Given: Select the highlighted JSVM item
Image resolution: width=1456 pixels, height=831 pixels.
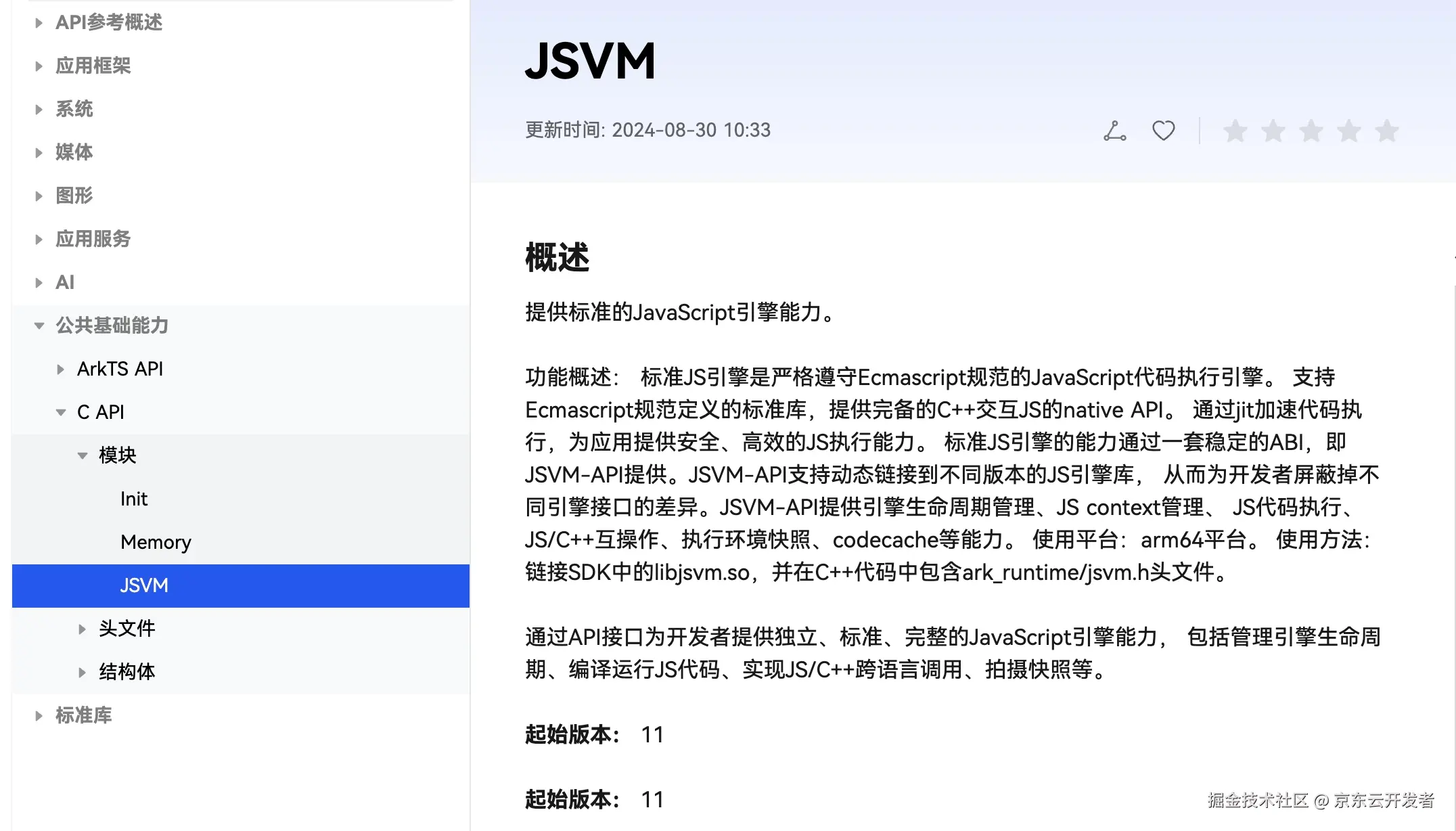Looking at the screenshot, I should click(x=144, y=585).
